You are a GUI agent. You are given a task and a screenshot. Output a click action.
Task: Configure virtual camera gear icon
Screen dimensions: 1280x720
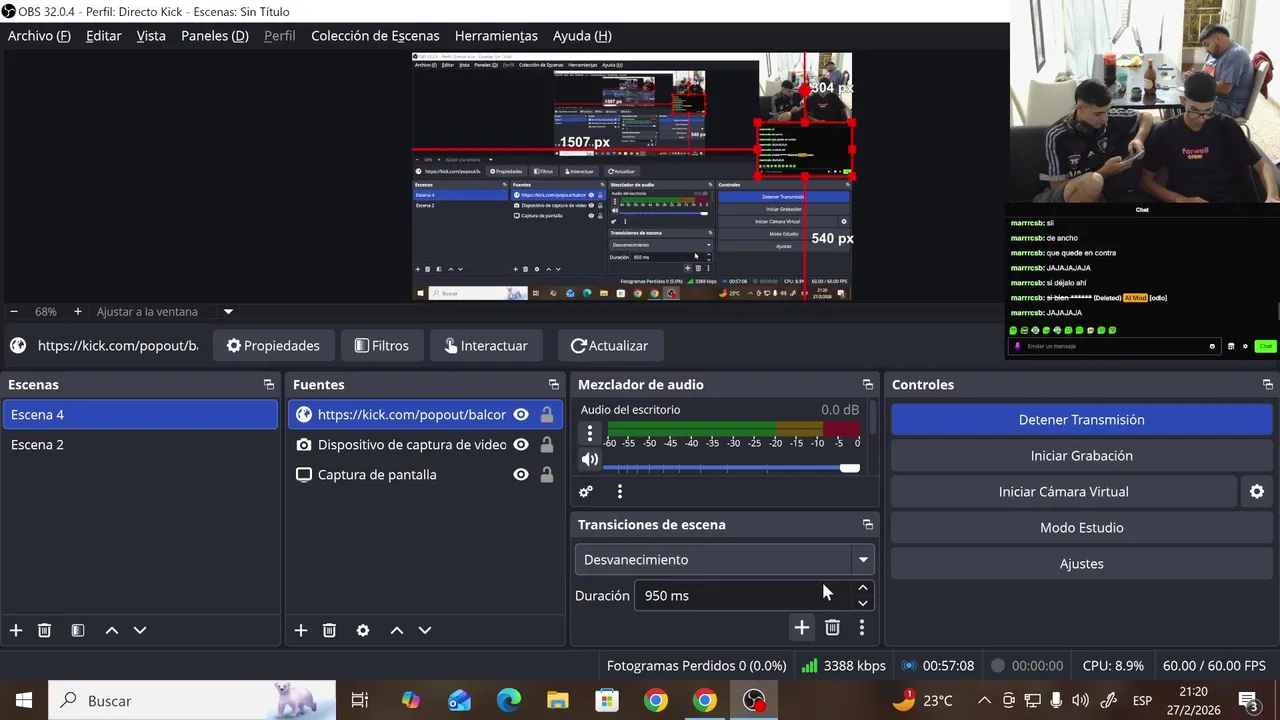[x=1257, y=491]
